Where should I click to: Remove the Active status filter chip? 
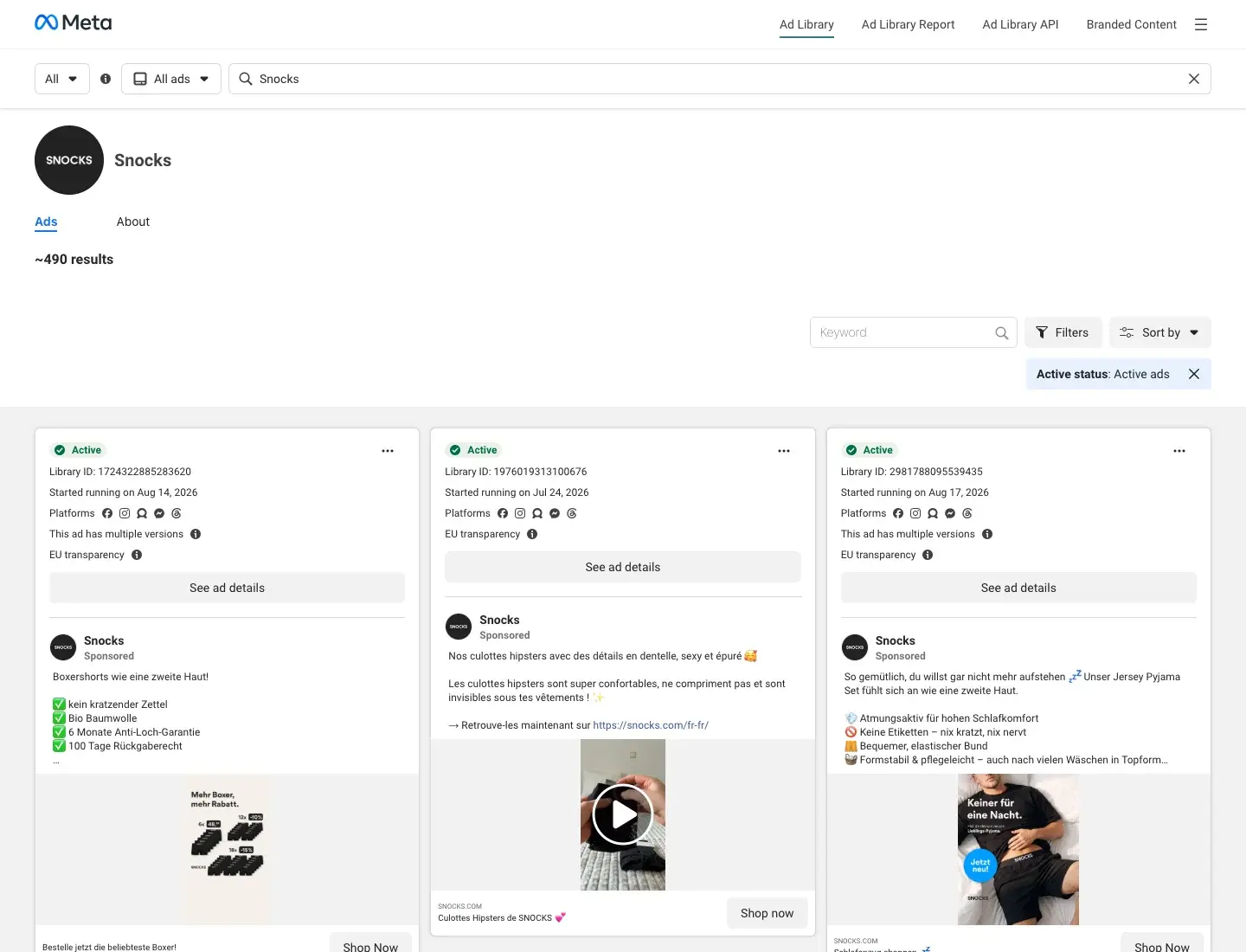(1194, 374)
